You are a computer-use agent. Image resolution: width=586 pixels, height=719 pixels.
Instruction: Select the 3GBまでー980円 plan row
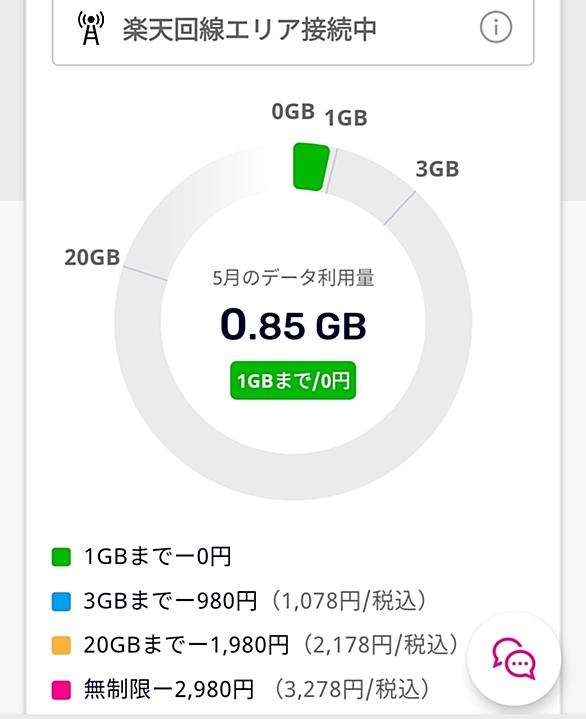(x=239, y=601)
